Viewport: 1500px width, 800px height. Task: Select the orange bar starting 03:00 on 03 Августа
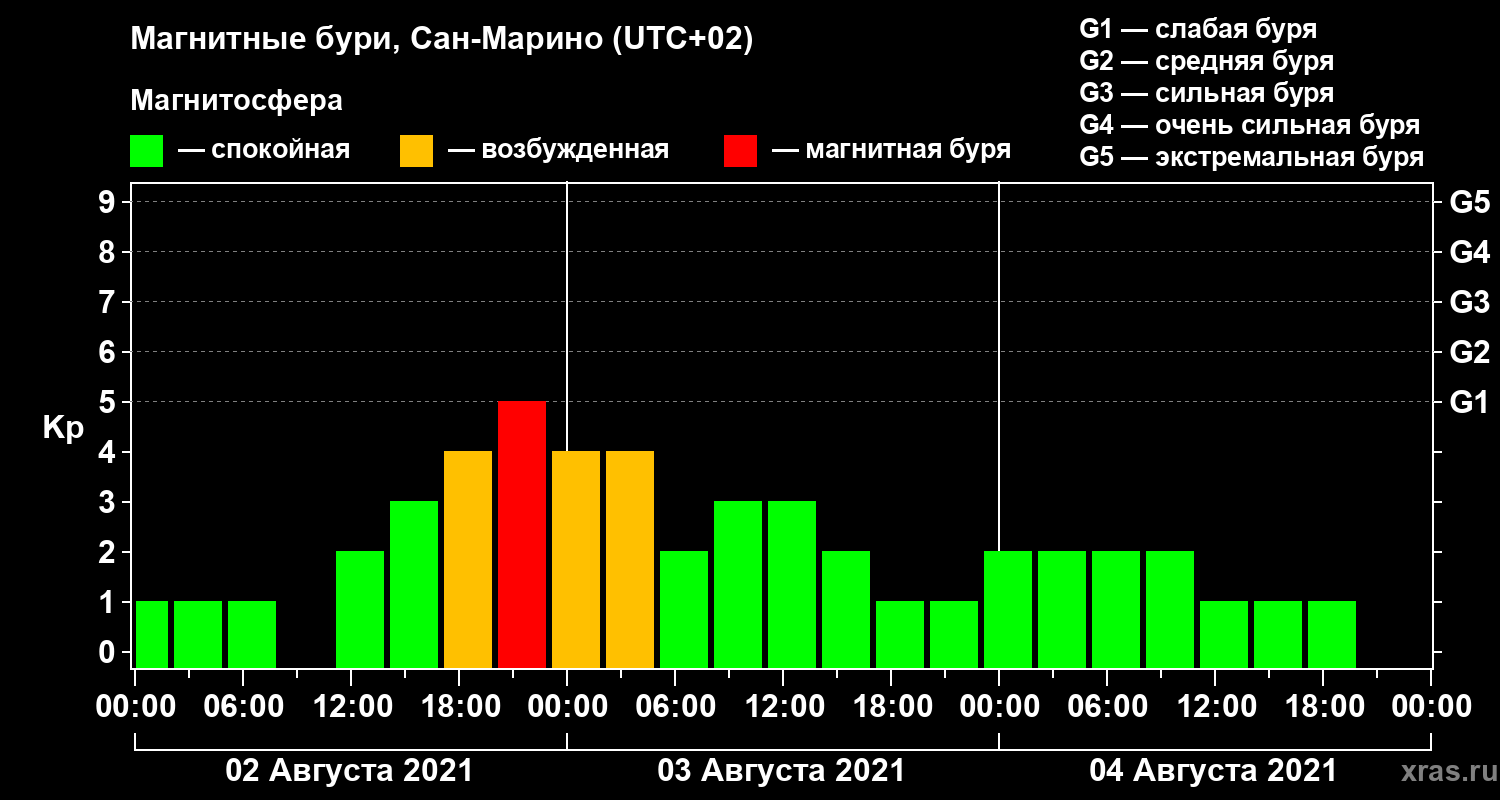coord(630,559)
